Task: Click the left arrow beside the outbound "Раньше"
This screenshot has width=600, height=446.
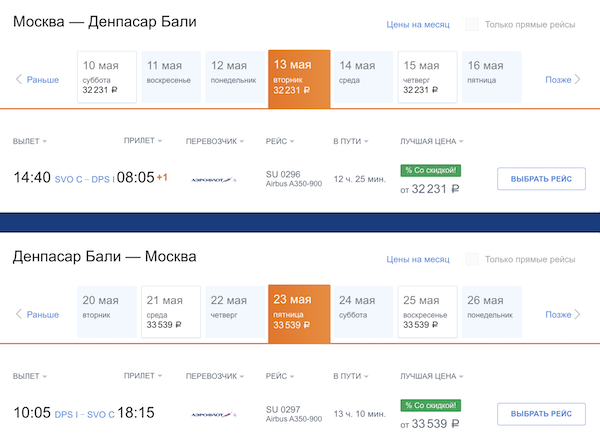Action: (x=18, y=79)
